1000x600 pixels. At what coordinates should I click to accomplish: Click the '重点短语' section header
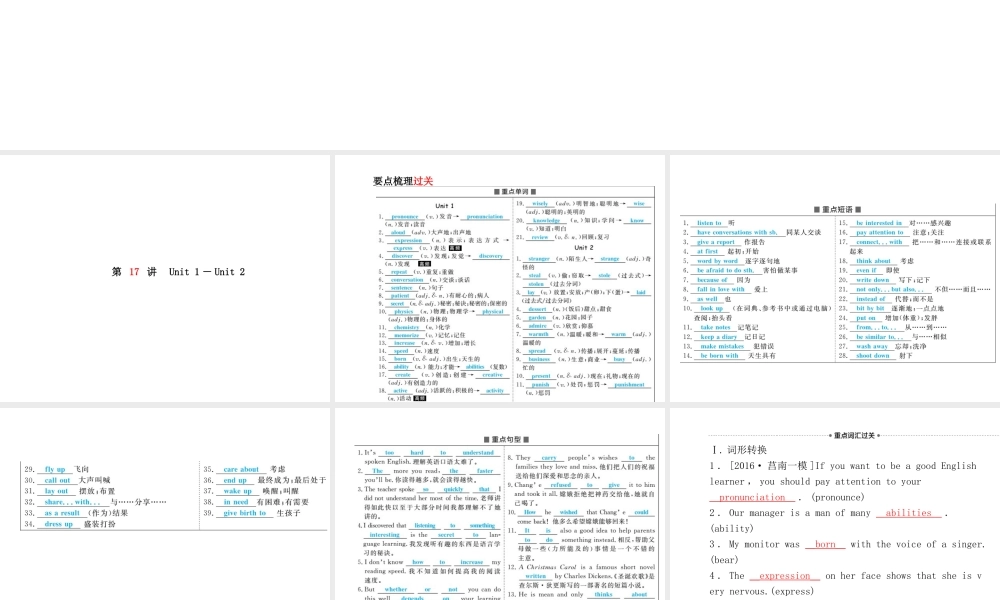[x=837, y=209]
